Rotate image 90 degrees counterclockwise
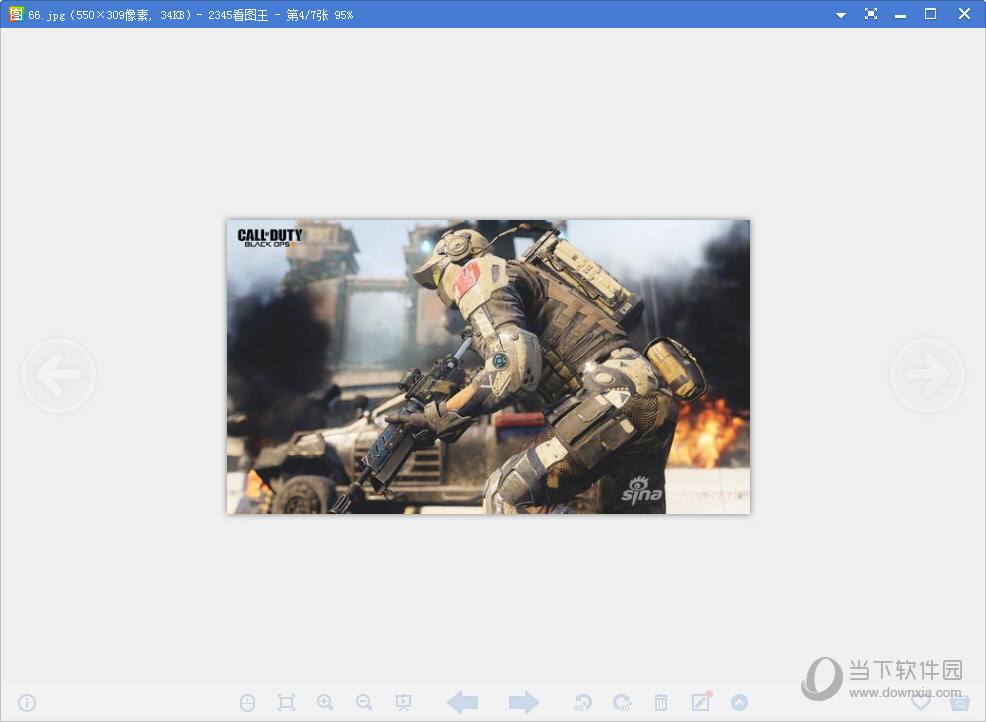The width and height of the screenshot is (986, 722). (x=583, y=703)
